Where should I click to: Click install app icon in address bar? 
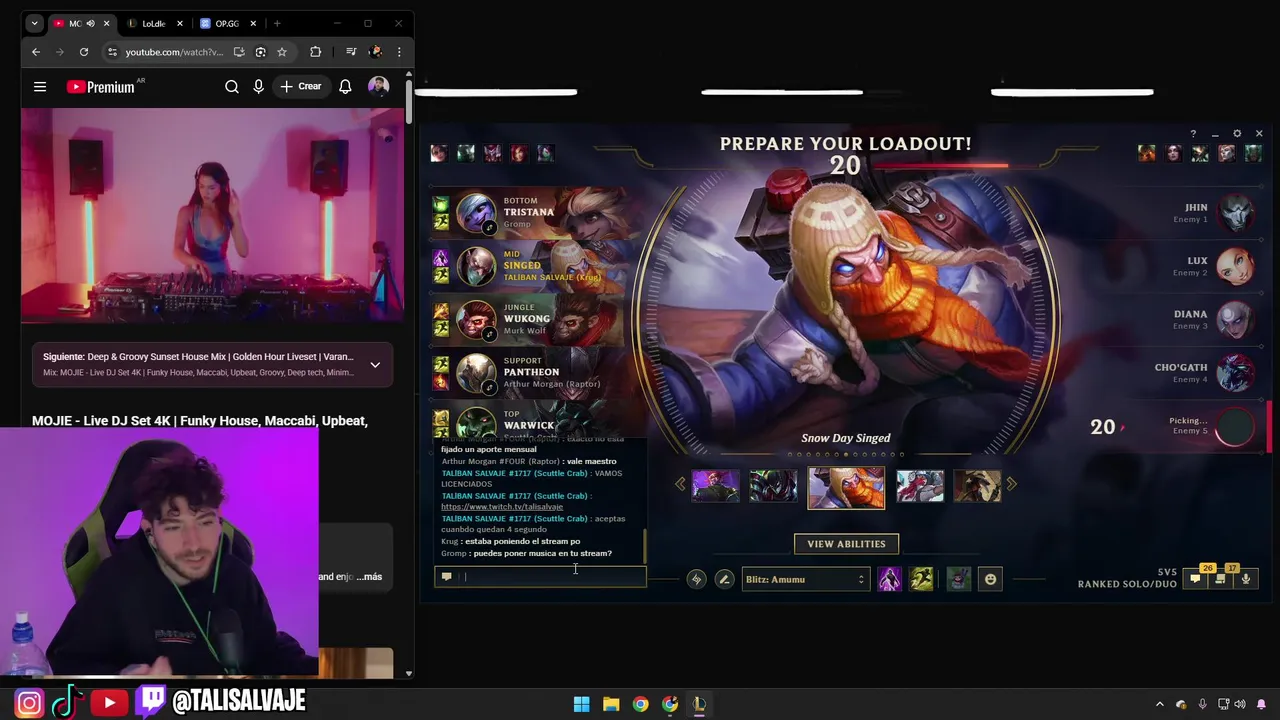coord(239,52)
